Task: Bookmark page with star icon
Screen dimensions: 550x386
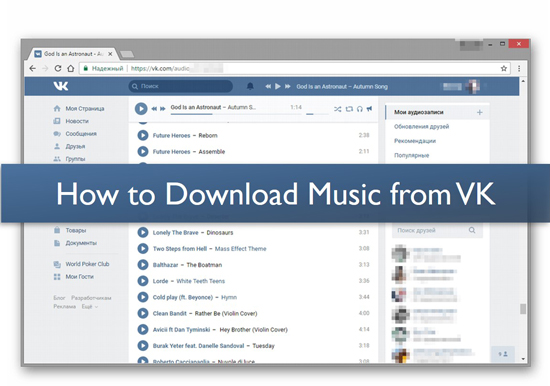Action: pyautogui.click(x=504, y=68)
